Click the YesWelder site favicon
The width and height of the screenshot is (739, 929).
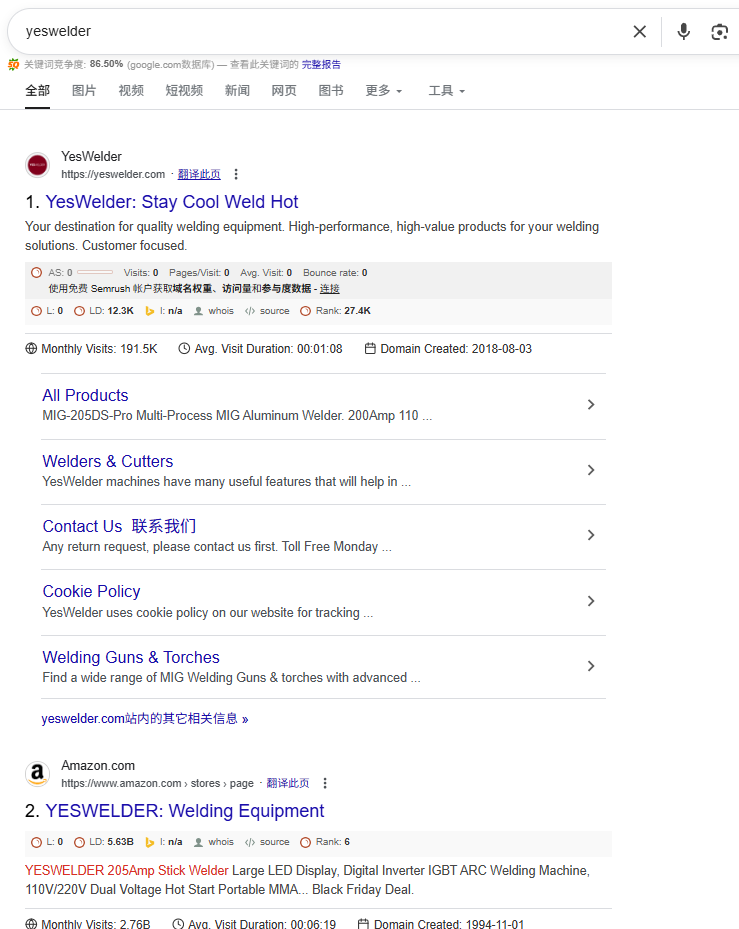coord(38,165)
